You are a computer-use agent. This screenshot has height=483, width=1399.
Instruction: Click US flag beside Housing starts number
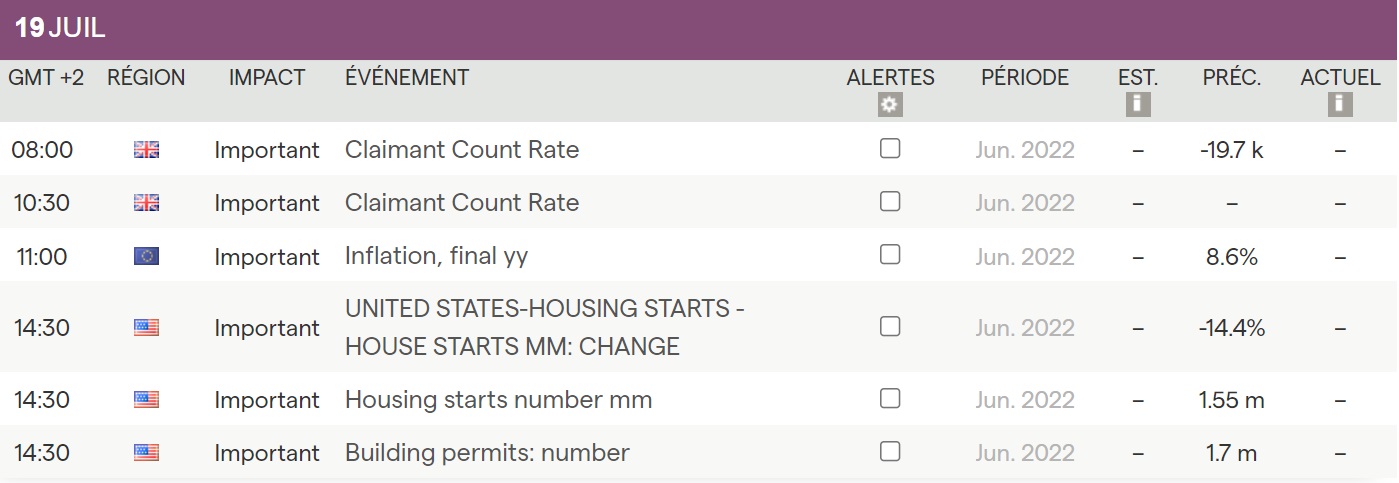click(x=146, y=400)
